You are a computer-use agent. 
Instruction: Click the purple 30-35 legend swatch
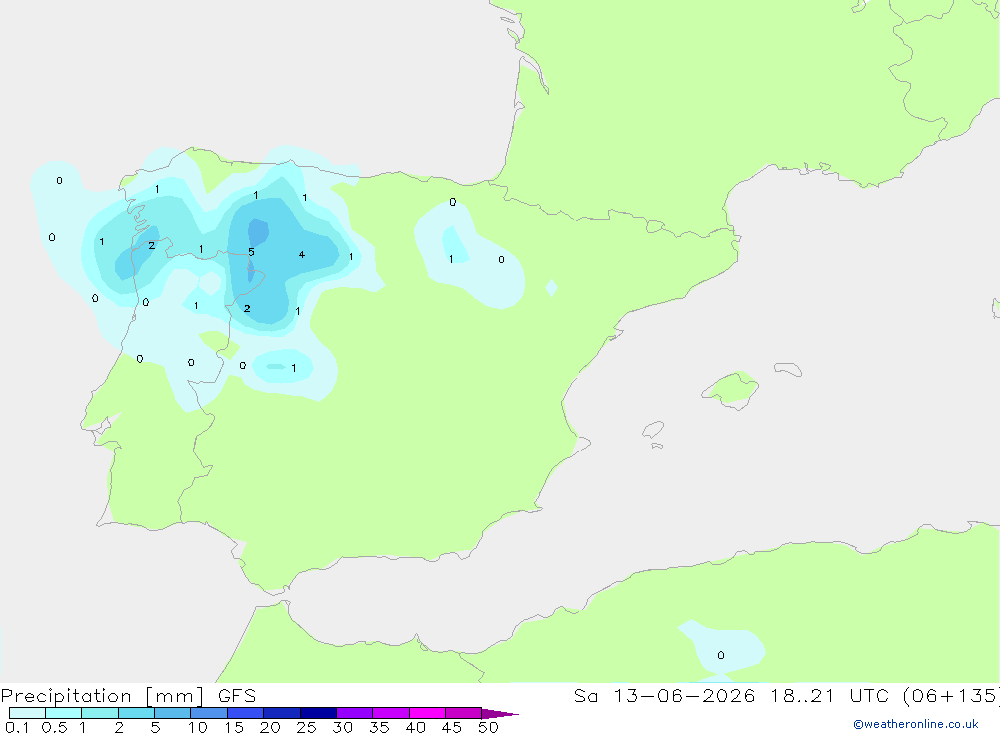(x=354, y=713)
